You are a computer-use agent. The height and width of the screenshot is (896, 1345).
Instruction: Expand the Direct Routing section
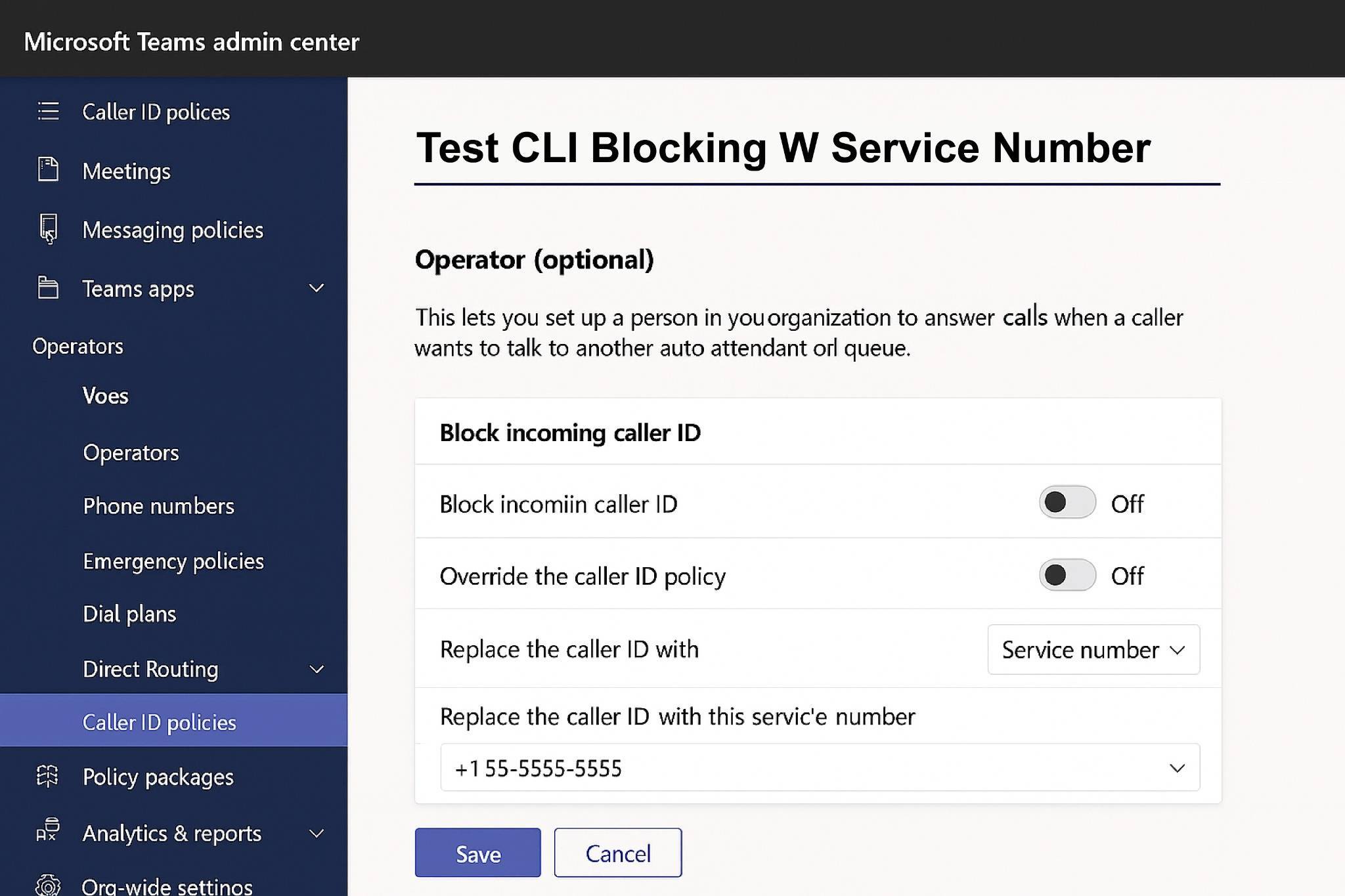317,669
